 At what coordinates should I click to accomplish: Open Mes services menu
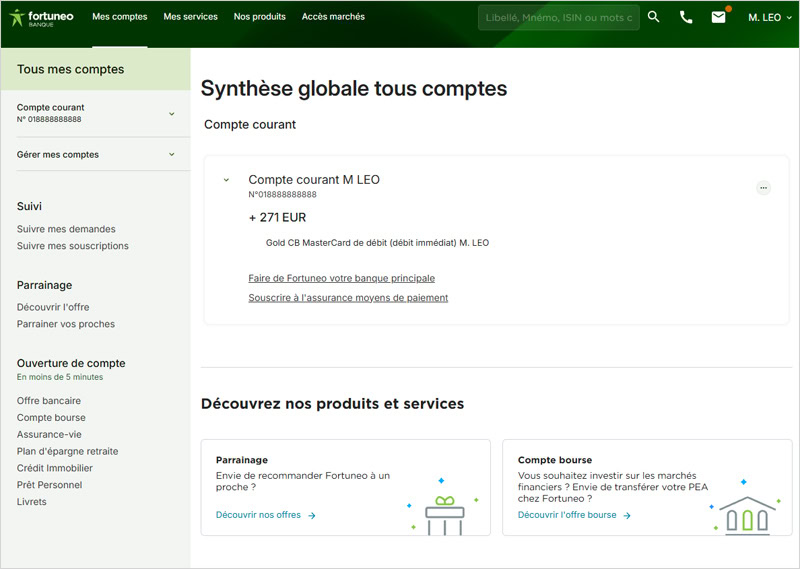[x=190, y=17]
